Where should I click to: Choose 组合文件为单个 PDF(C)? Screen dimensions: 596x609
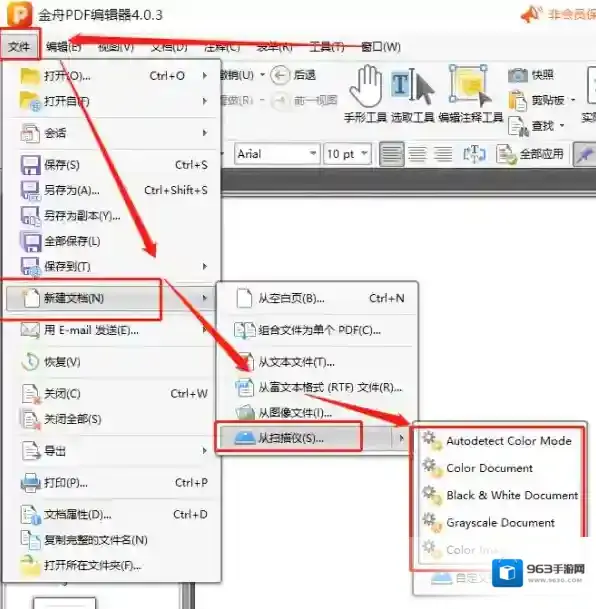(x=317, y=330)
